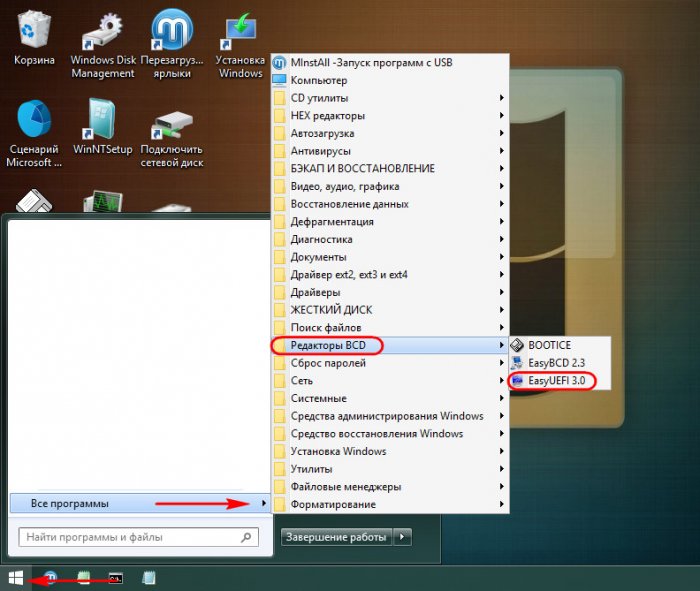This screenshot has width=700, height=591.
Task: Open the arrow next to Завершение работы
Action: coord(402,537)
